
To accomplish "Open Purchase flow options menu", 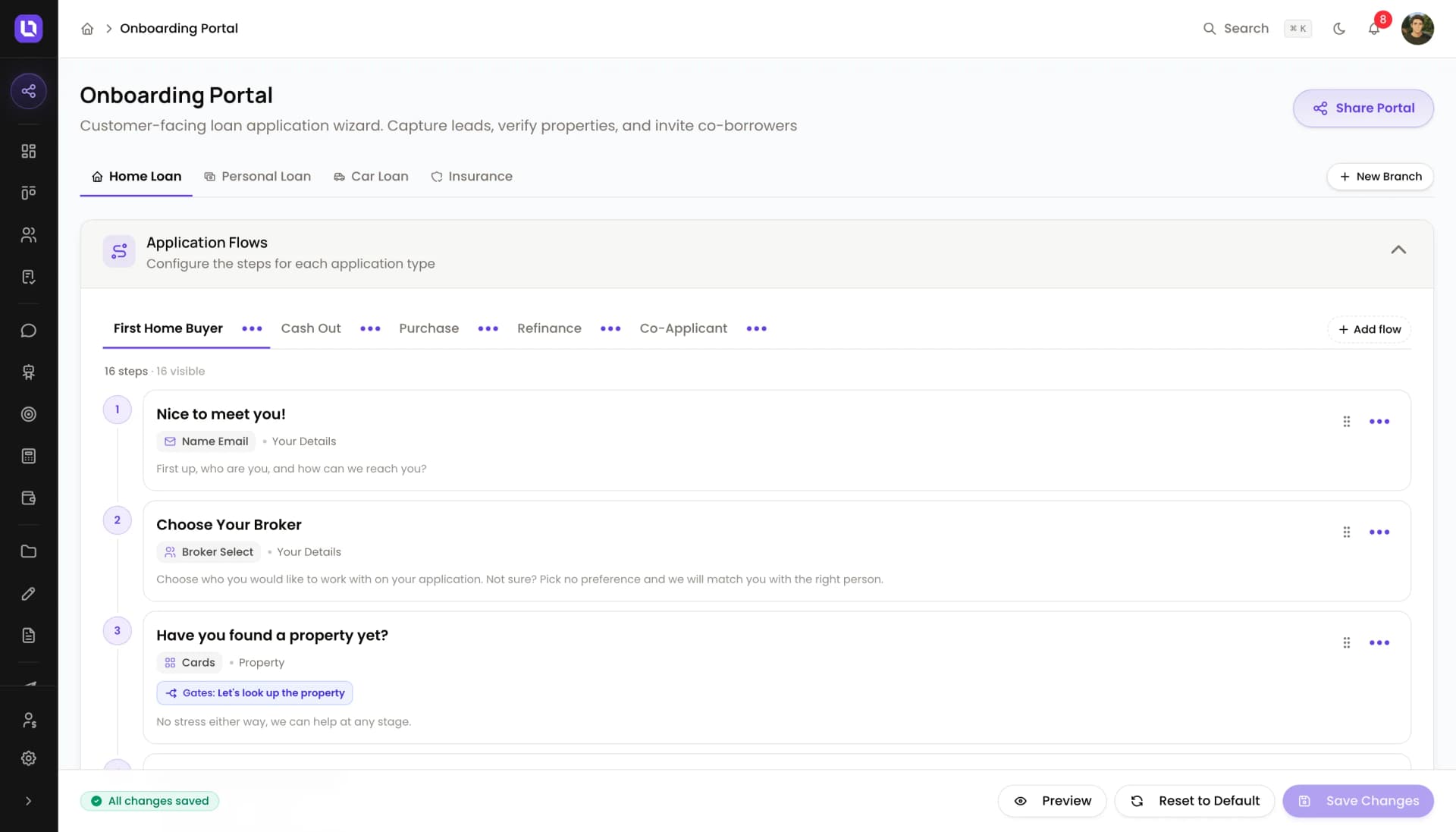I will click(488, 328).
